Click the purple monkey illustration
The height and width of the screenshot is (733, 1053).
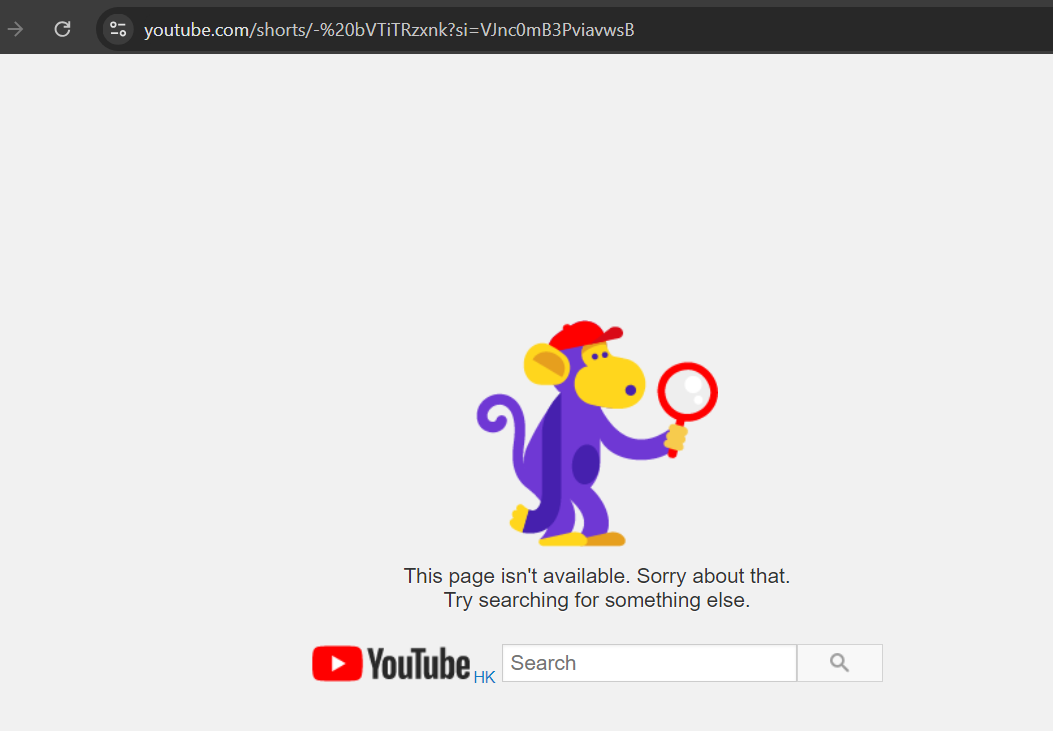(596, 433)
